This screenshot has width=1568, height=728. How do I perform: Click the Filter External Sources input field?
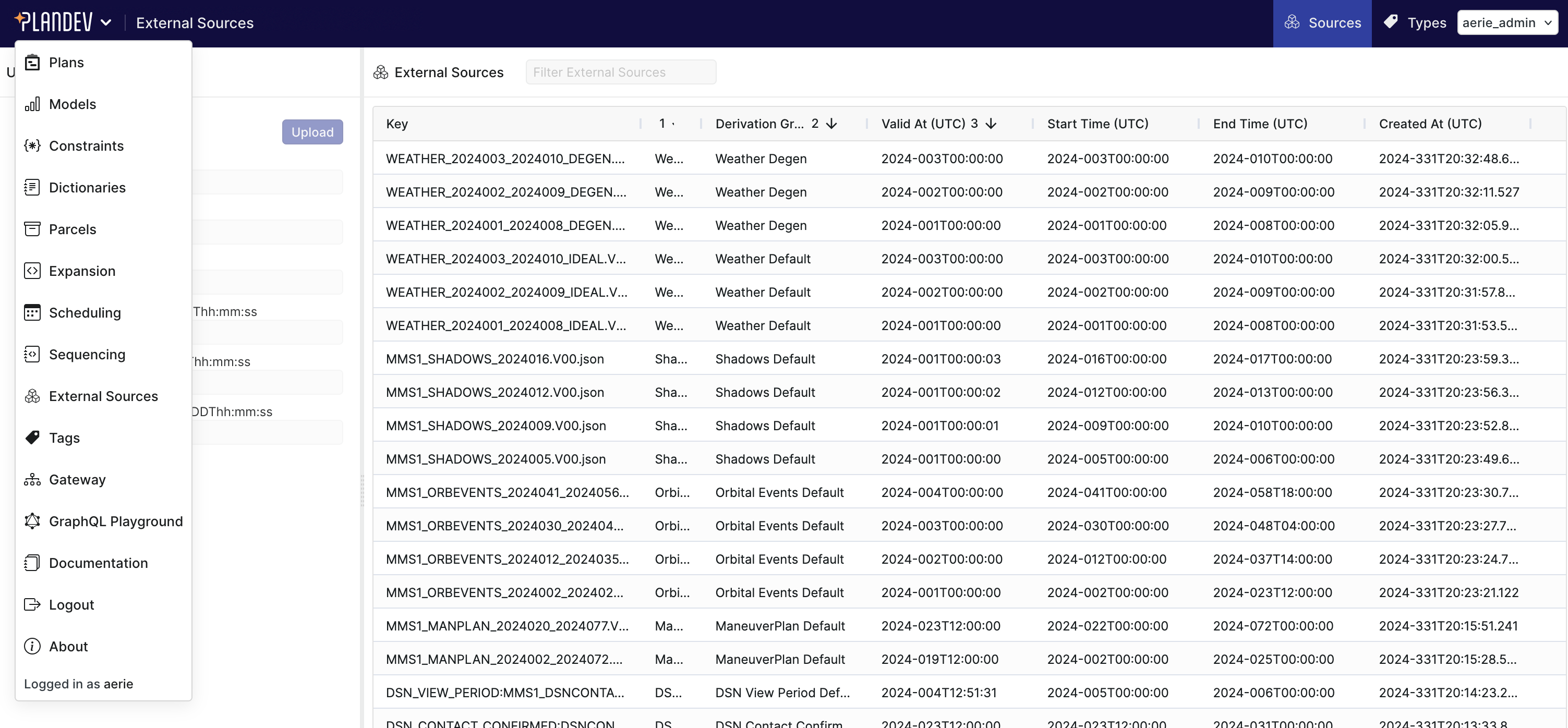[621, 72]
